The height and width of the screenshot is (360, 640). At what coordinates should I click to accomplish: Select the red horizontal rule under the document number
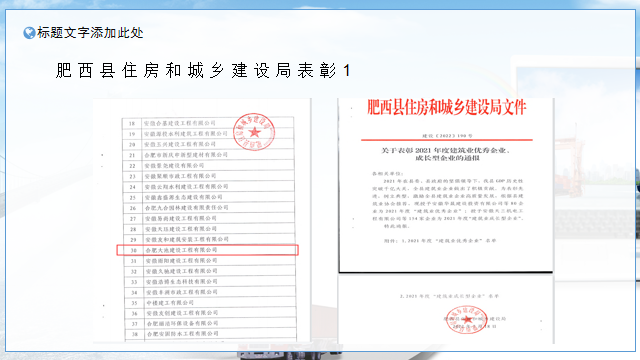(447, 140)
